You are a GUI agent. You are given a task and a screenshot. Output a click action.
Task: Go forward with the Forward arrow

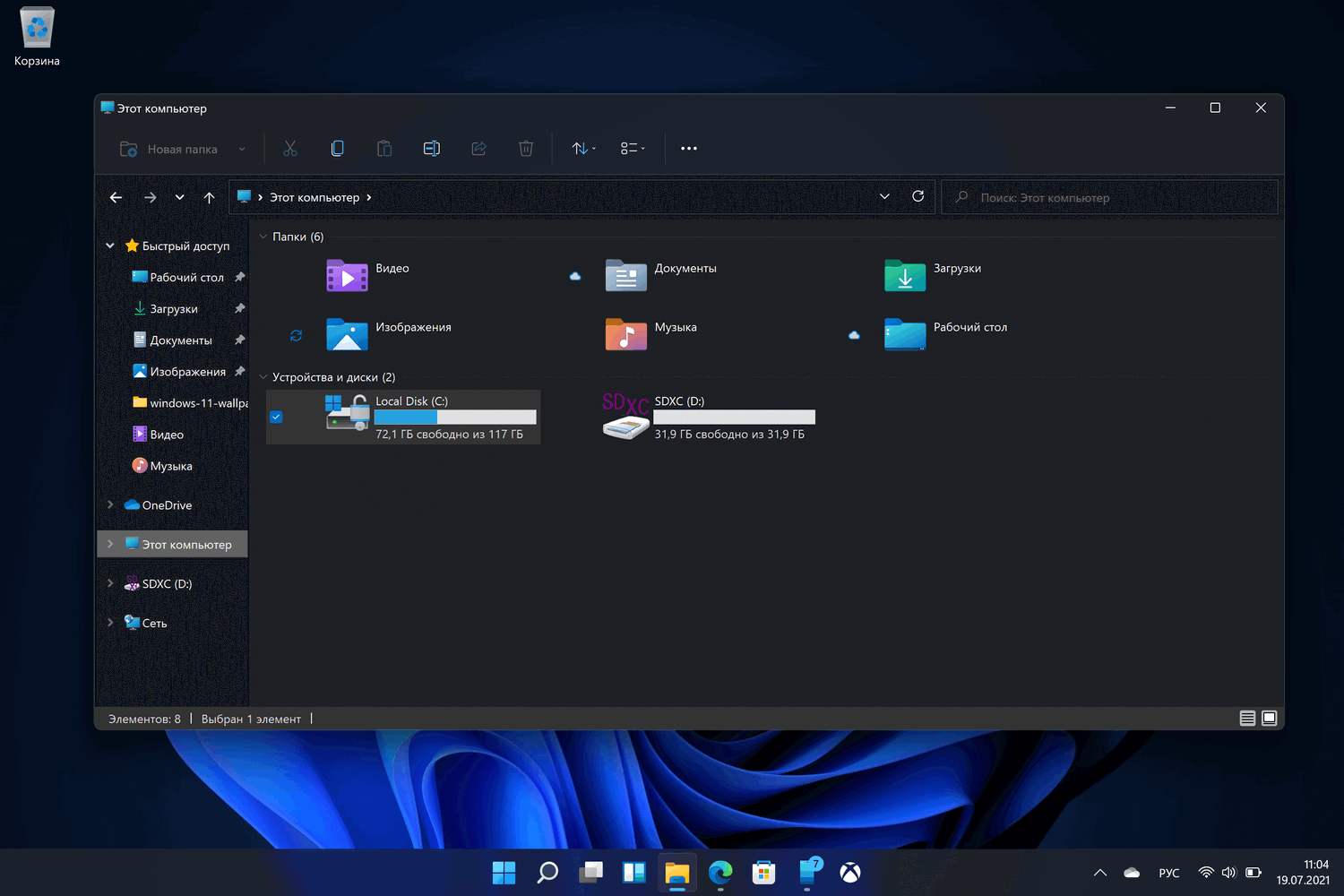click(x=150, y=197)
